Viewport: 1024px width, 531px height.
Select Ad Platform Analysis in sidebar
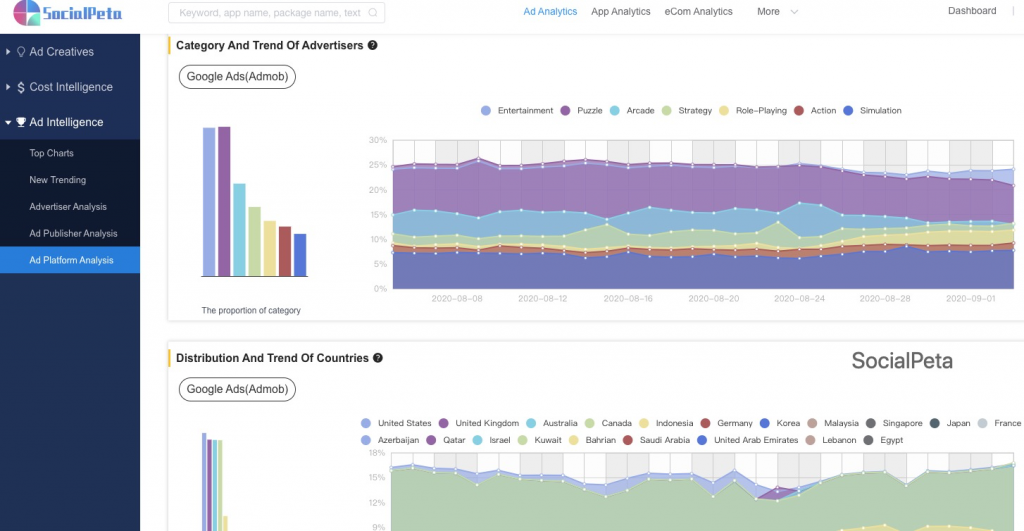[70, 260]
